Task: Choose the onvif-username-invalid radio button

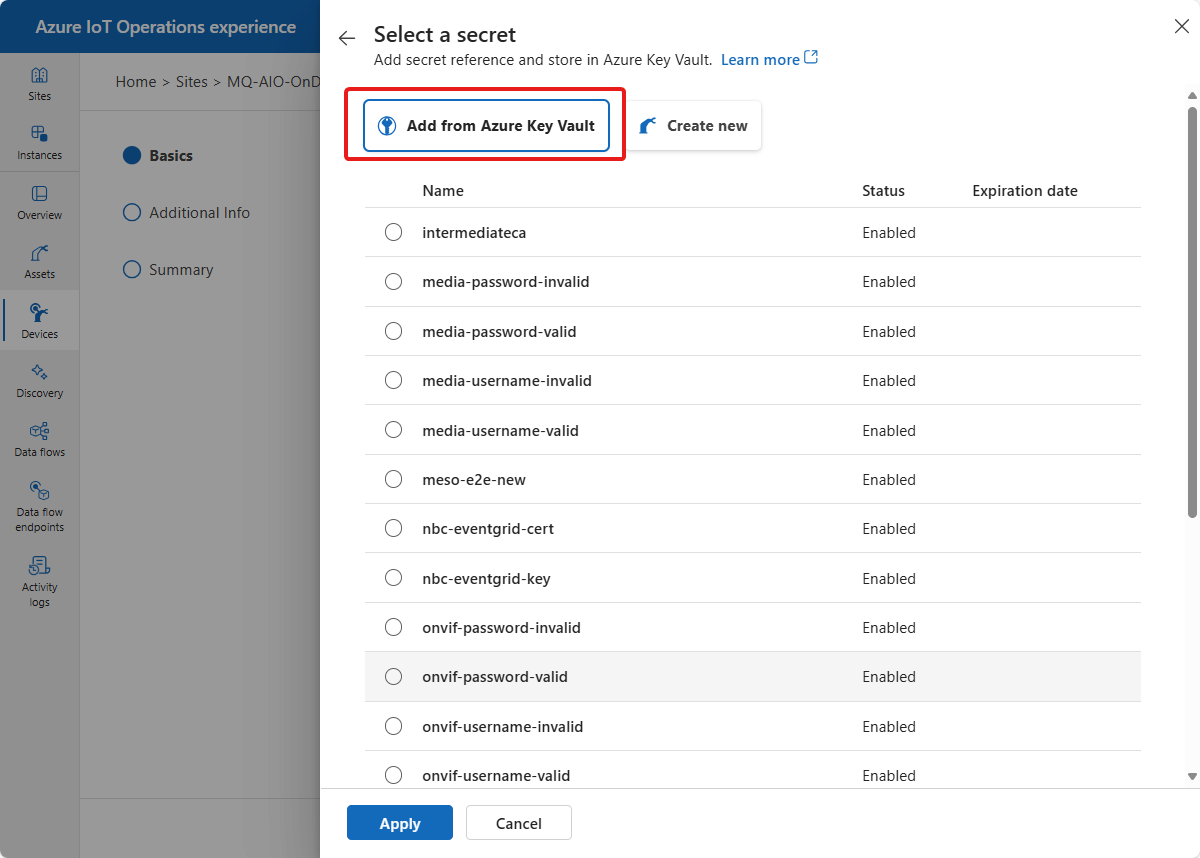Action: (393, 726)
